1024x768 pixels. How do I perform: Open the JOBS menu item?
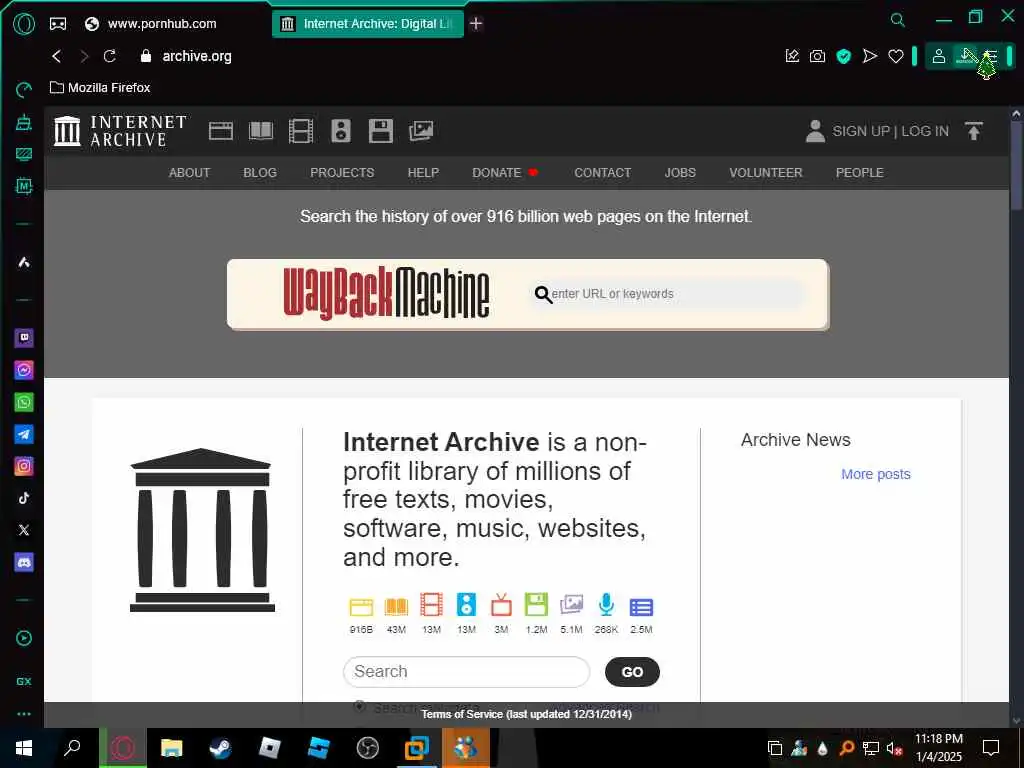click(x=680, y=173)
